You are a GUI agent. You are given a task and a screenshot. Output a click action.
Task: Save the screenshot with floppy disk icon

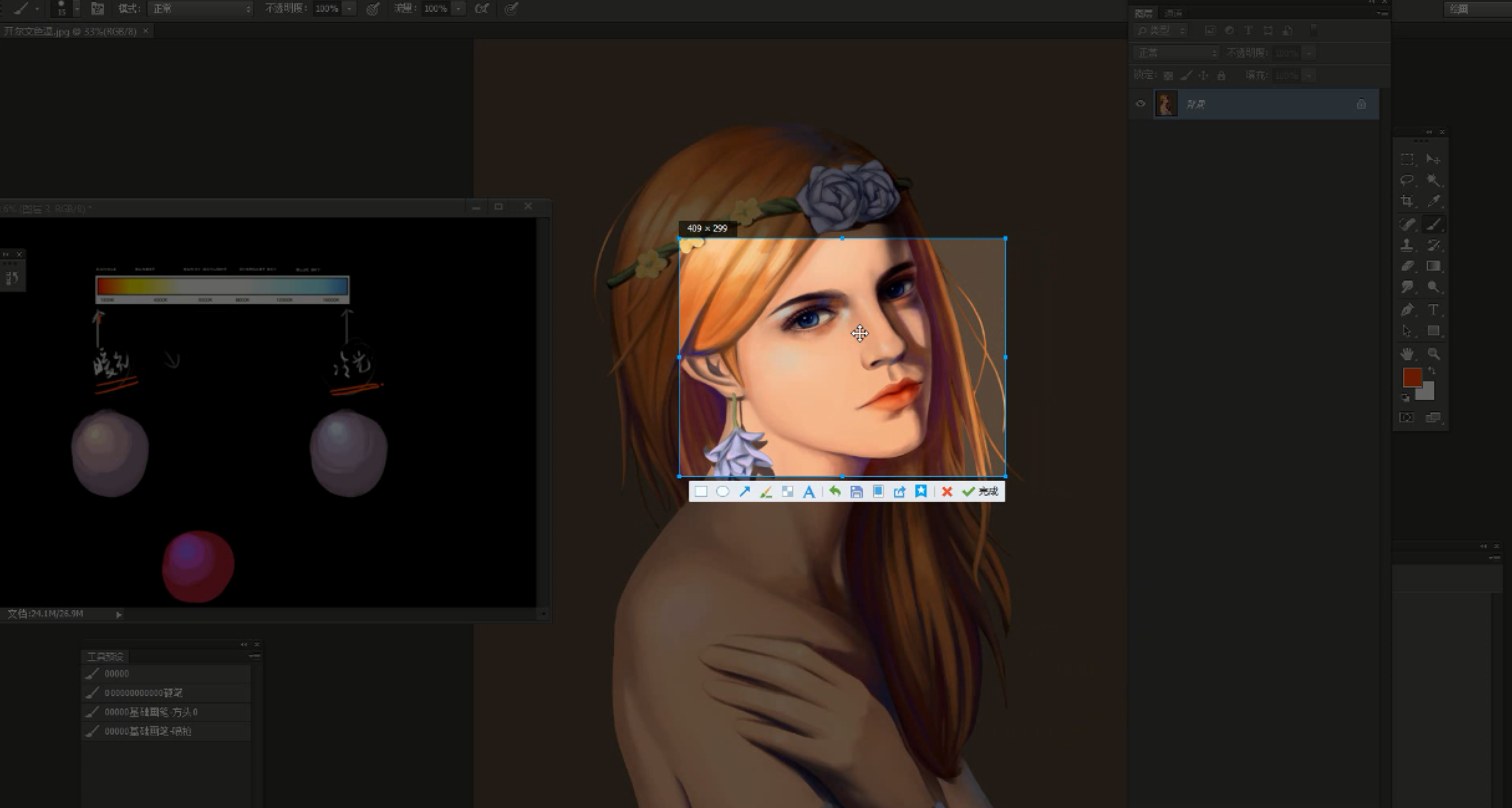pyautogui.click(x=857, y=491)
